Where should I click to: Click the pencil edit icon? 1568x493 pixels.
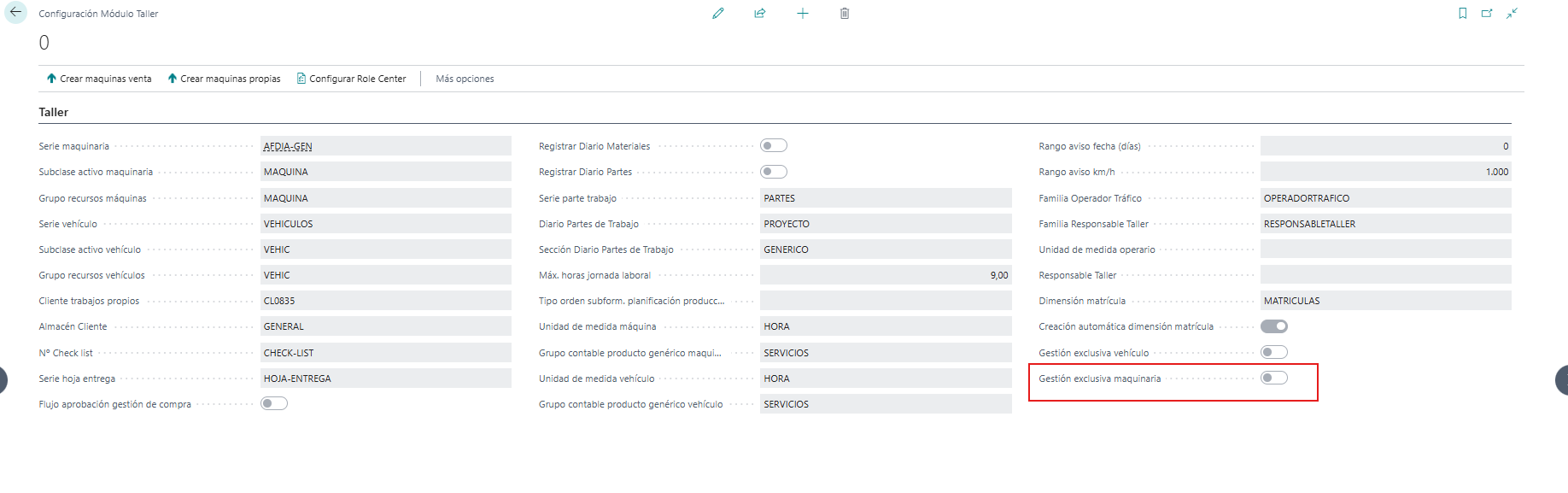pyautogui.click(x=718, y=14)
